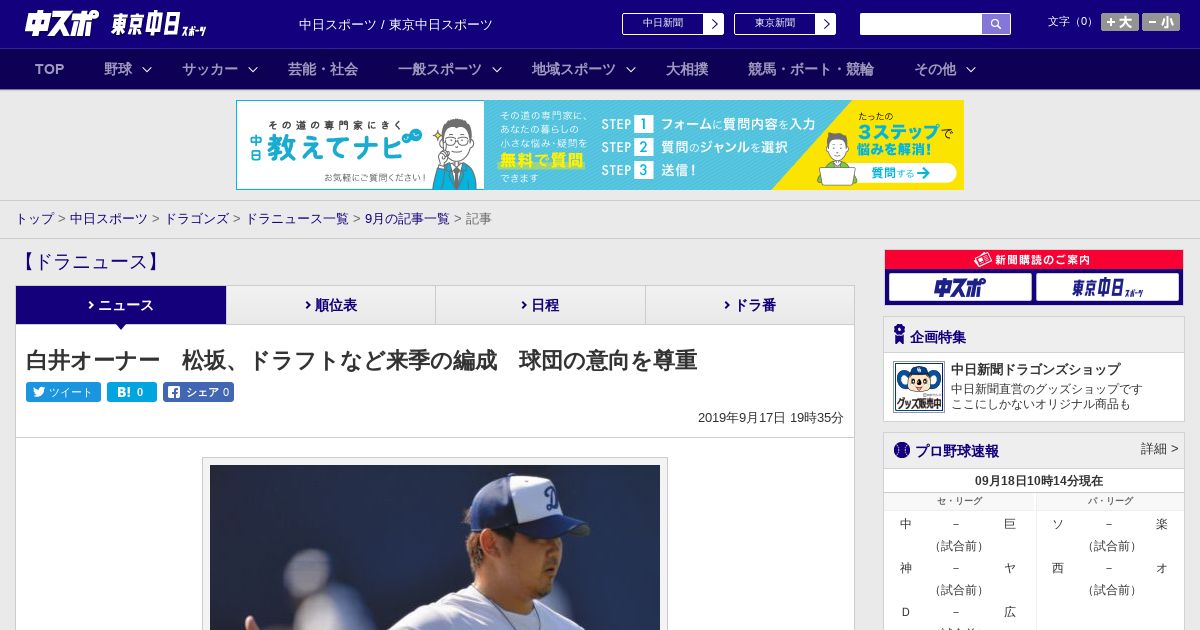The height and width of the screenshot is (630, 1200).
Task: Increase text size with +大 button
Action: pos(1119,22)
